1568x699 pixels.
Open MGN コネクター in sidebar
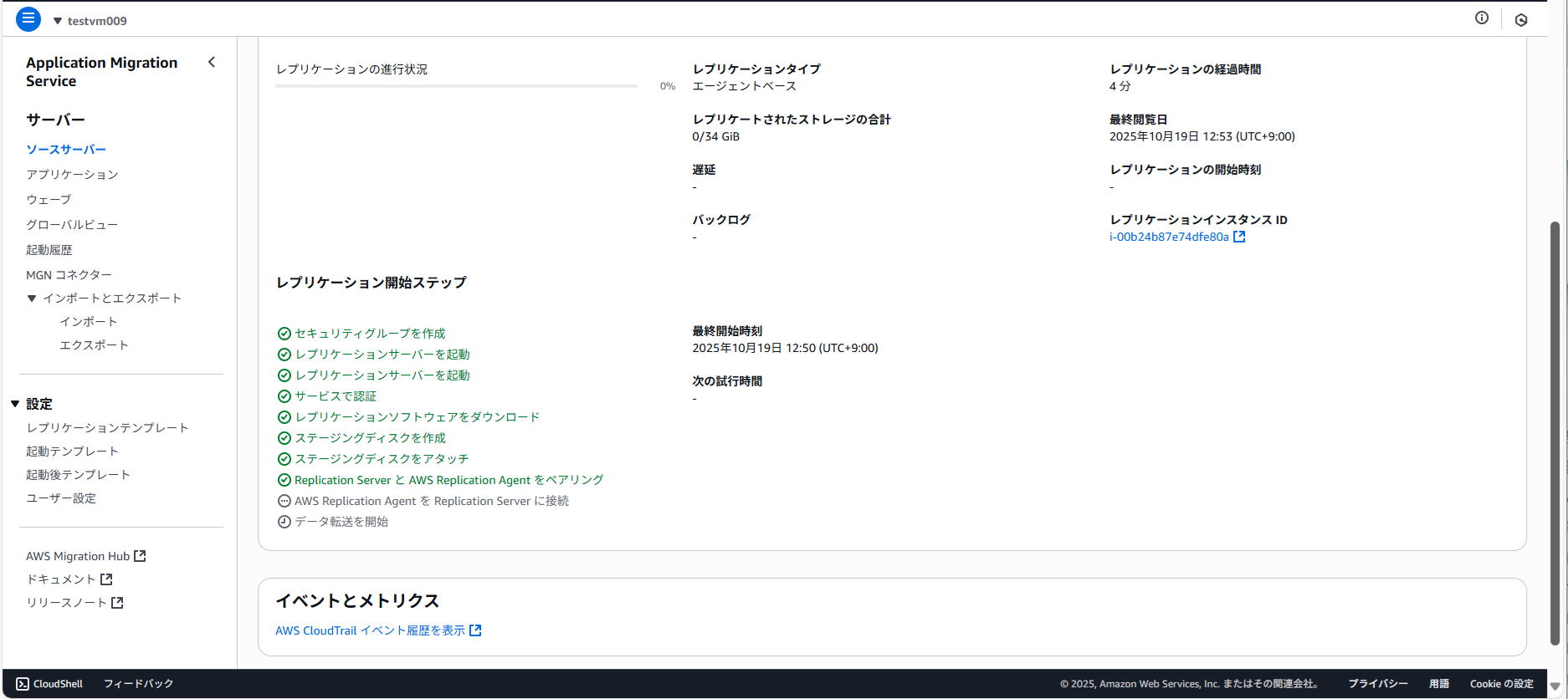click(69, 275)
